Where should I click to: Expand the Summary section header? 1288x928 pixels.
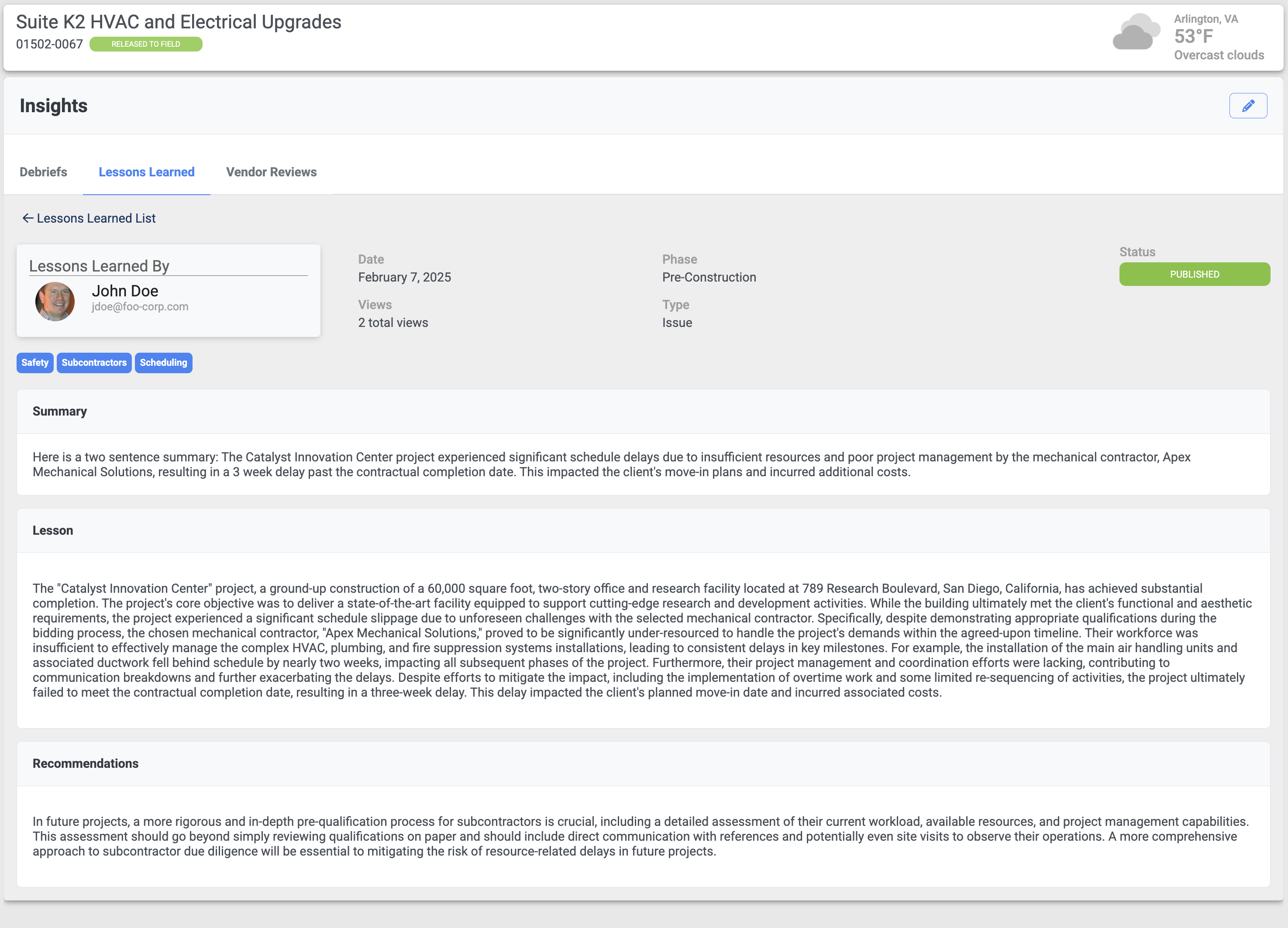(x=59, y=411)
